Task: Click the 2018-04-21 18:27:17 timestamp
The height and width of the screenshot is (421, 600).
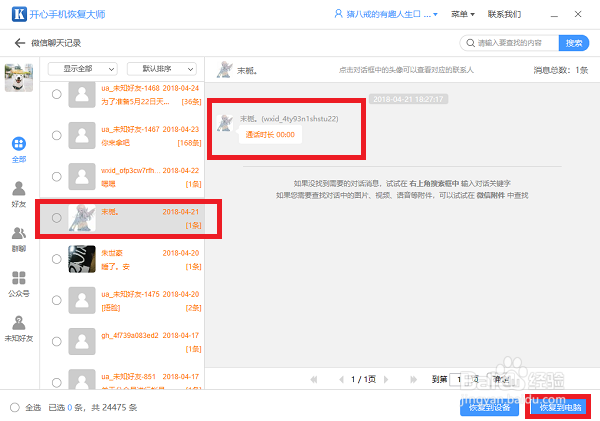Action: tap(408, 99)
